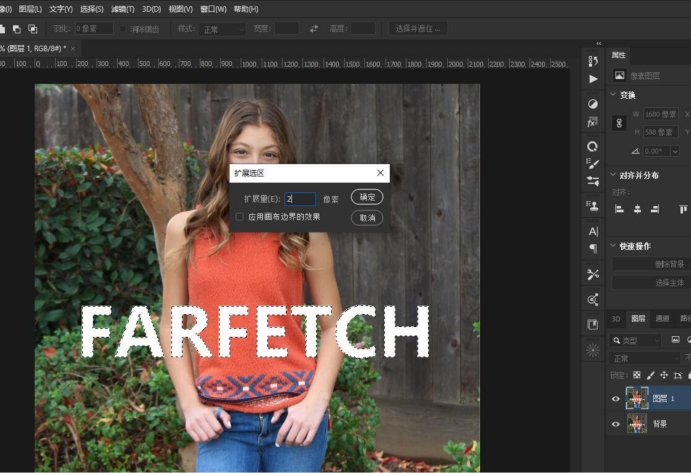Image resolution: width=691 pixels, height=473 pixels.
Task: Lock position move-arrows icon
Action: click(x=664, y=375)
